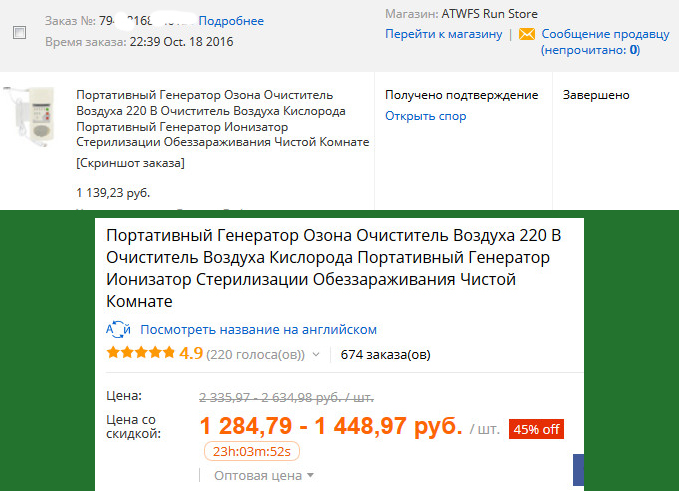679x491 pixels.
Task: Expand the rating votes dropdown chevron
Action: (x=316, y=355)
